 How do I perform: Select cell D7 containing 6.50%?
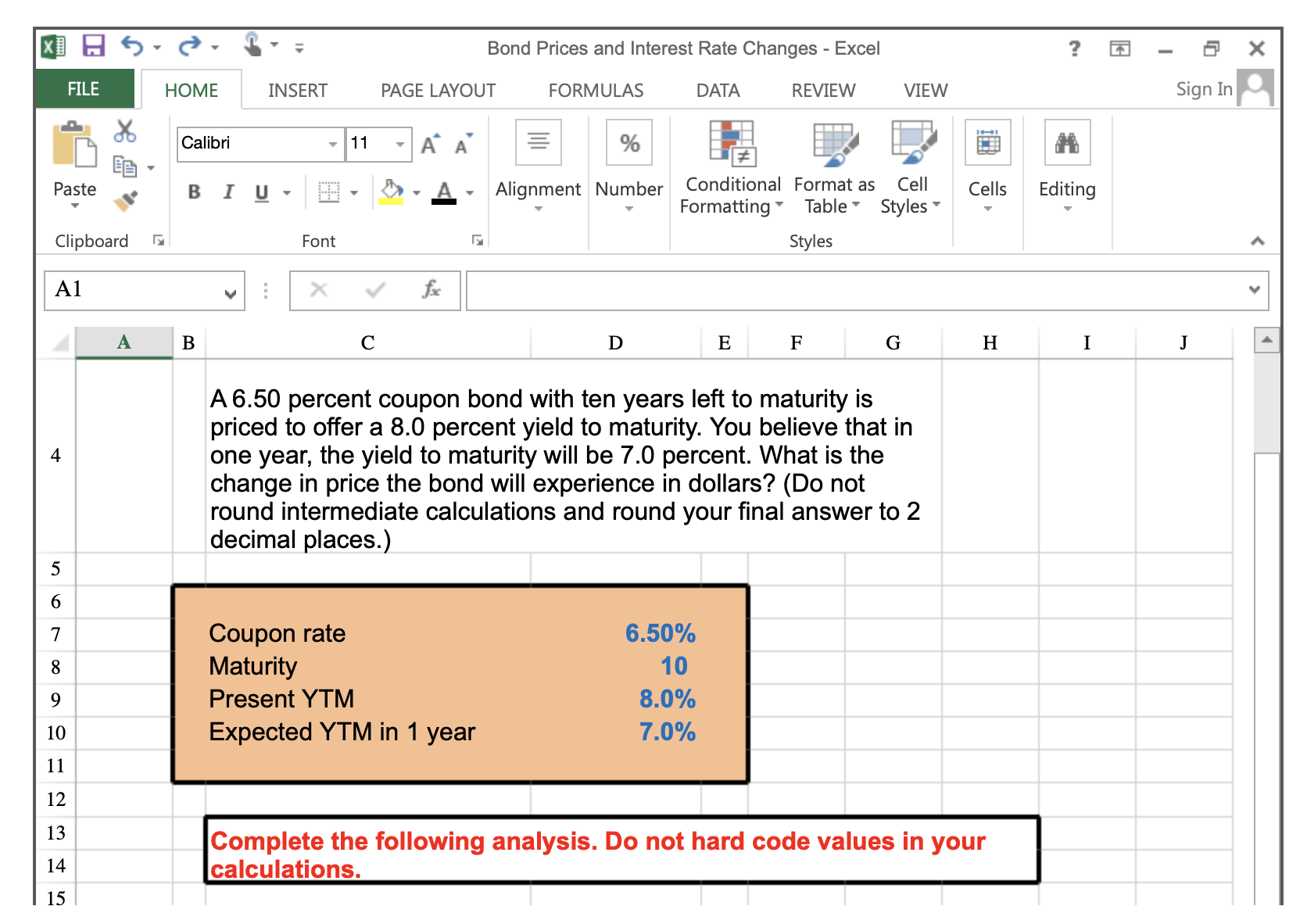pos(615,634)
